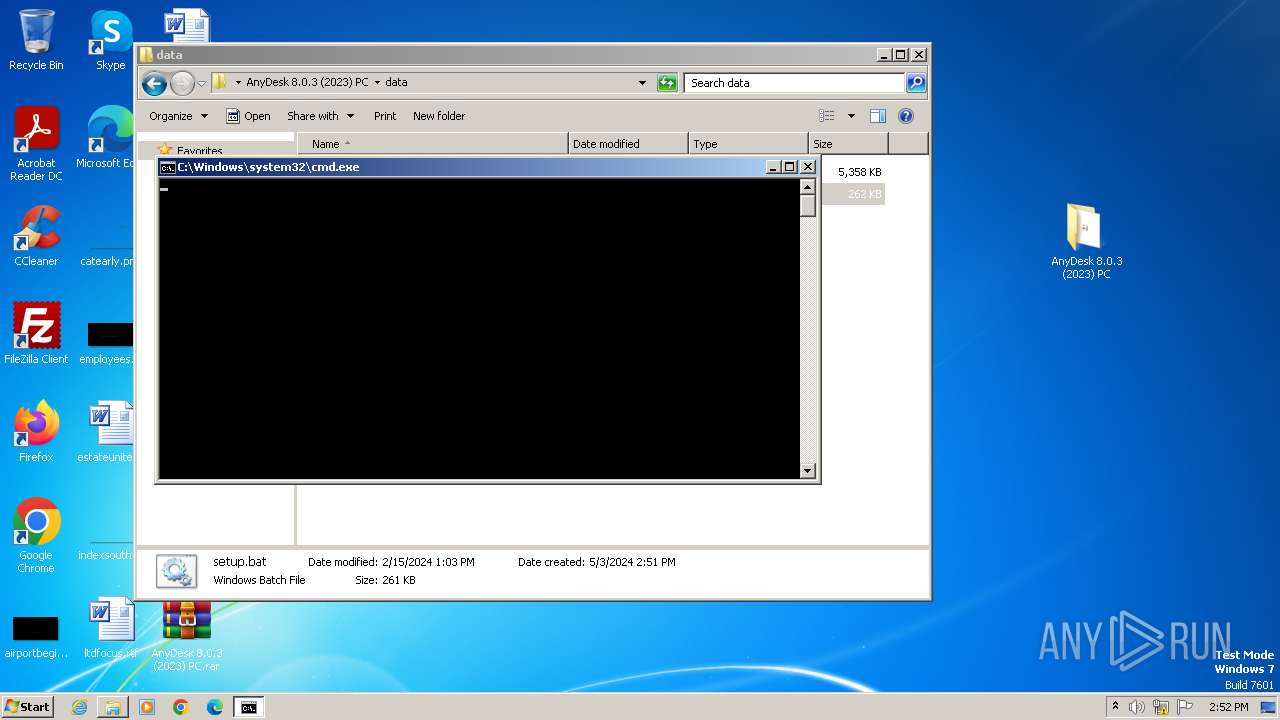The width and height of the screenshot is (1280, 720).
Task: Open Acrobat Reader DC desktop icon
Action: 36,144
